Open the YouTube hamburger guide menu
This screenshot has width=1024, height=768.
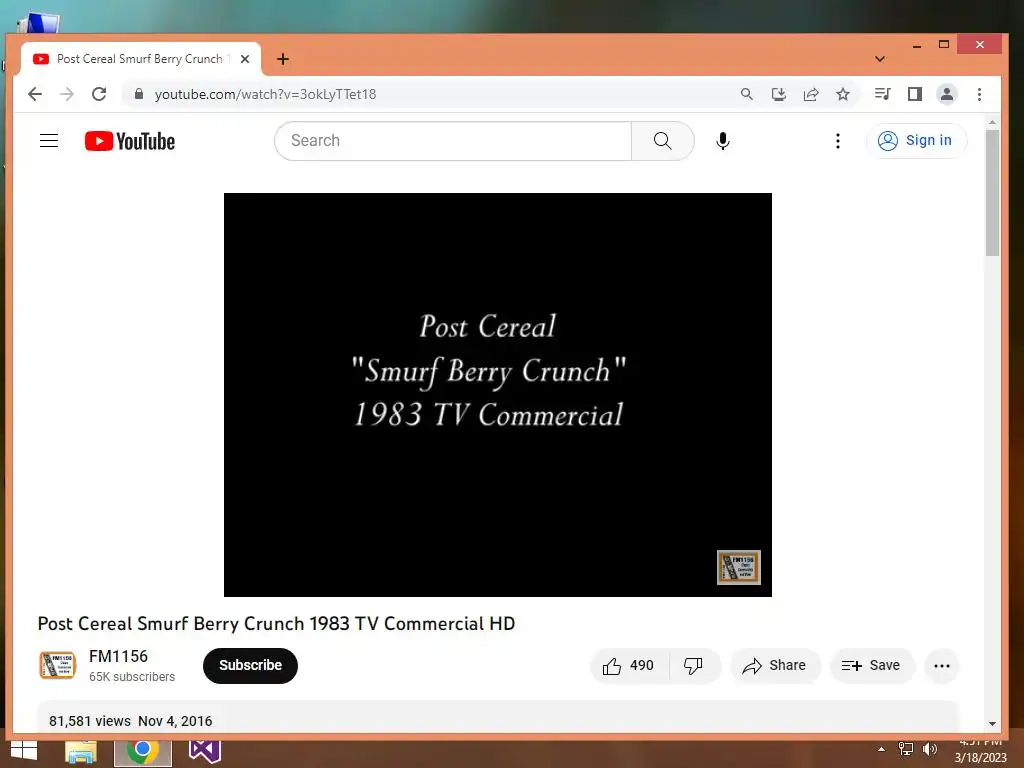click(49, 140)
